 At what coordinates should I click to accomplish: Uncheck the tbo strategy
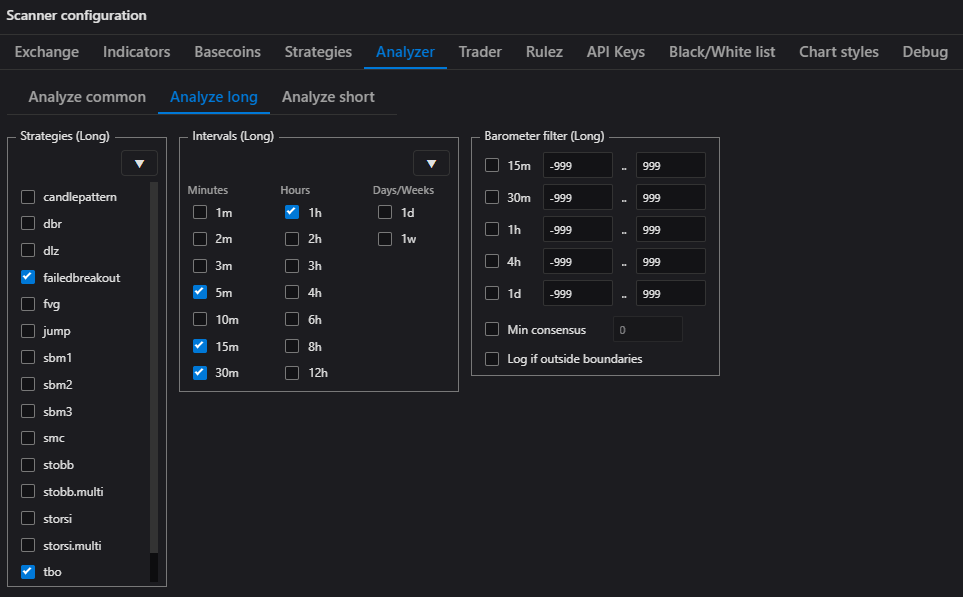28,572
